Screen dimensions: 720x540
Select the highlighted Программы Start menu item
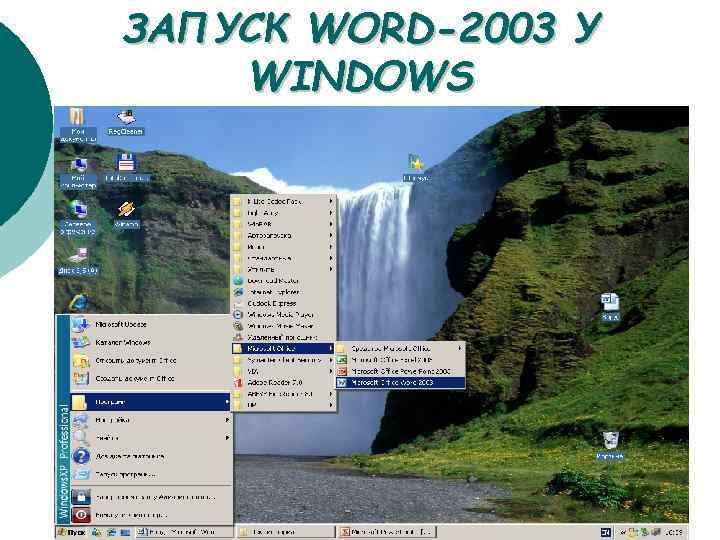click(x=151, y=402)
